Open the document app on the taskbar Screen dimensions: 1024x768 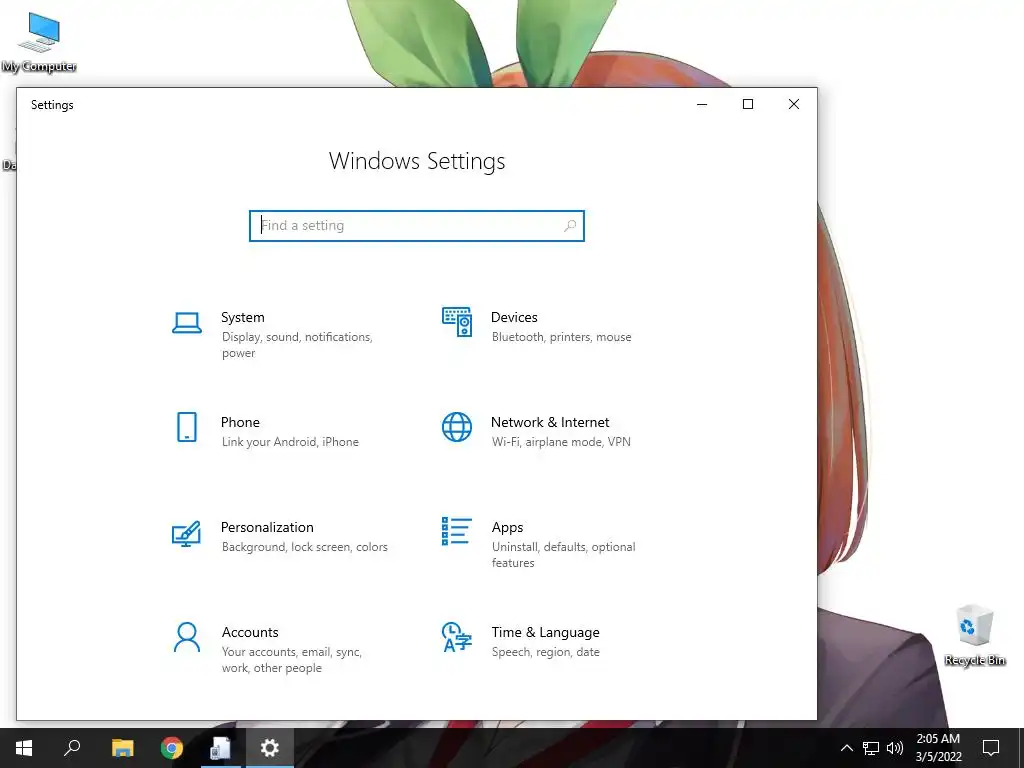(x=221, y=748)
